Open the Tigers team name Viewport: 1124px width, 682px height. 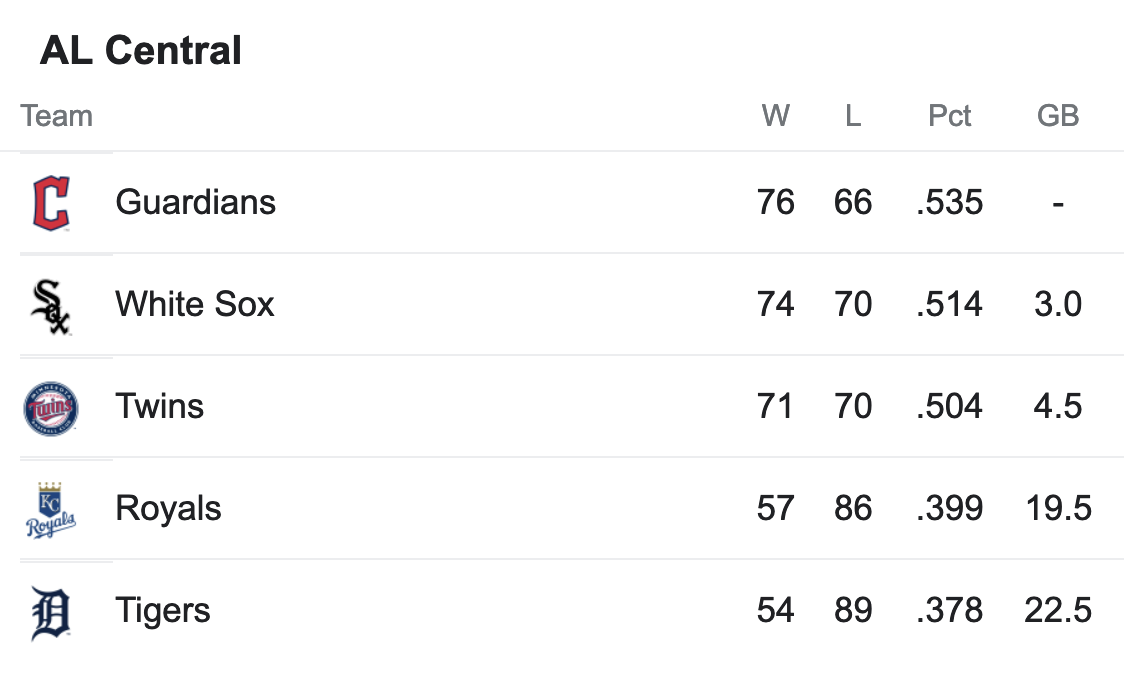[163, 611]
